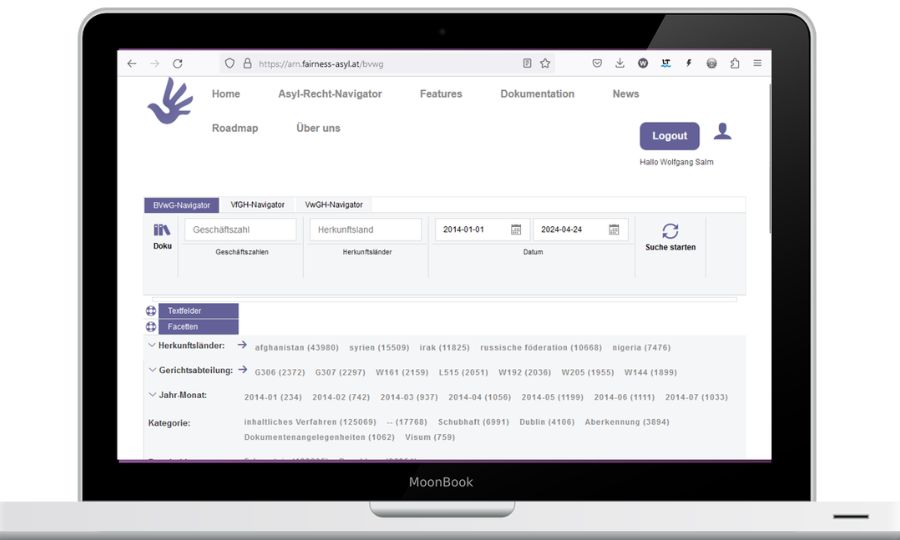This screenshot has width=900, height=540.
Task: Open the Home menu item
Action: point(226,94)
